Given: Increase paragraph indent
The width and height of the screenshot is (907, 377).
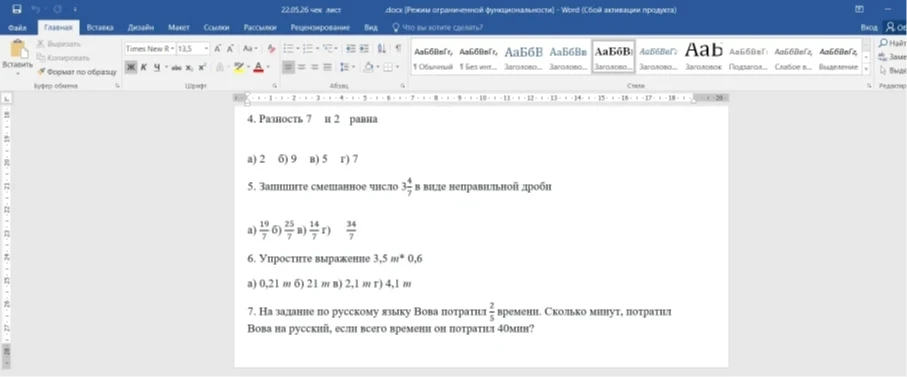Looking at the screenshot, I should click(x=364, y=49).
